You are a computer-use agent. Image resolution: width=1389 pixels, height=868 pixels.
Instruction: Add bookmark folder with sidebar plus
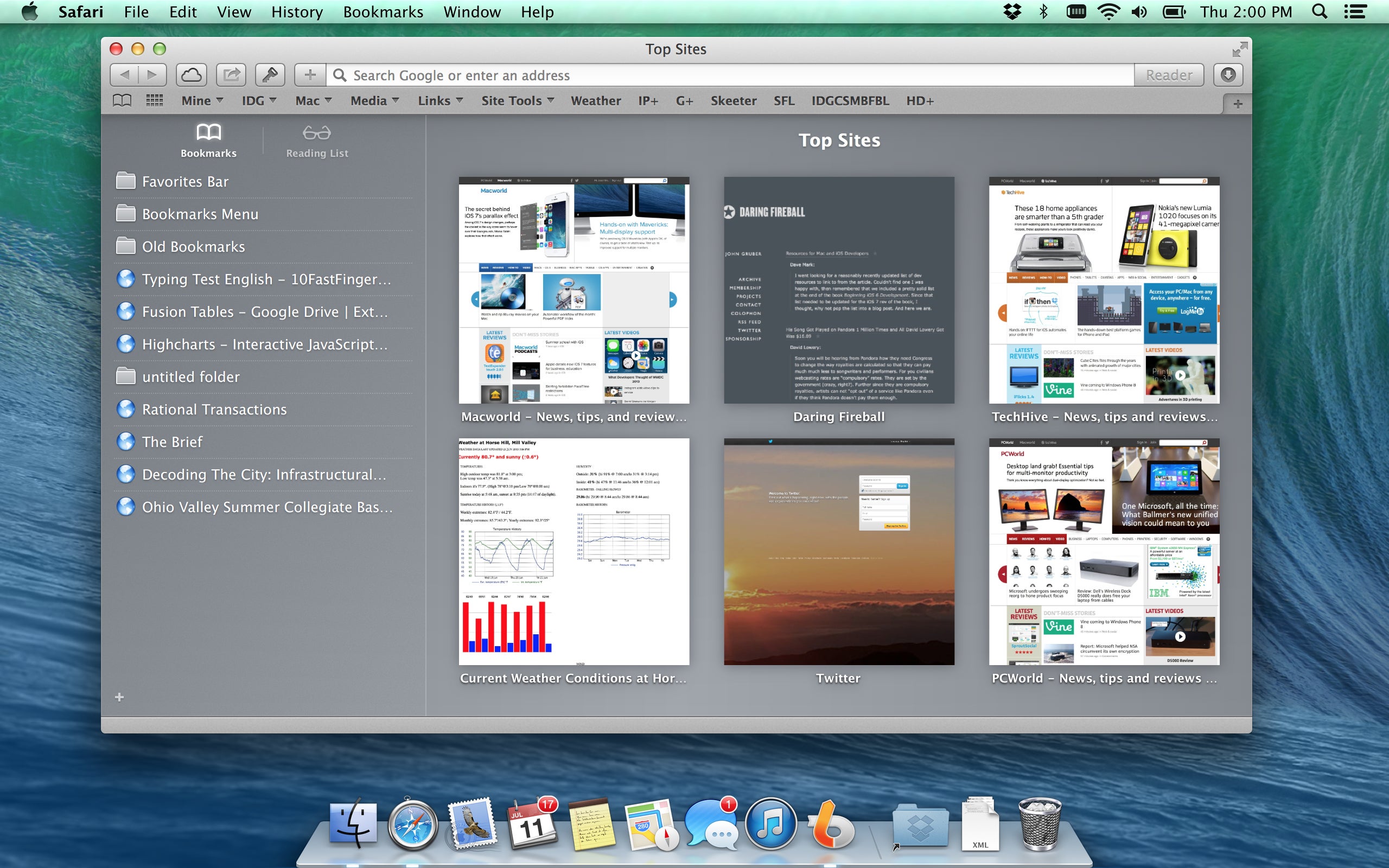pos(119,697)
